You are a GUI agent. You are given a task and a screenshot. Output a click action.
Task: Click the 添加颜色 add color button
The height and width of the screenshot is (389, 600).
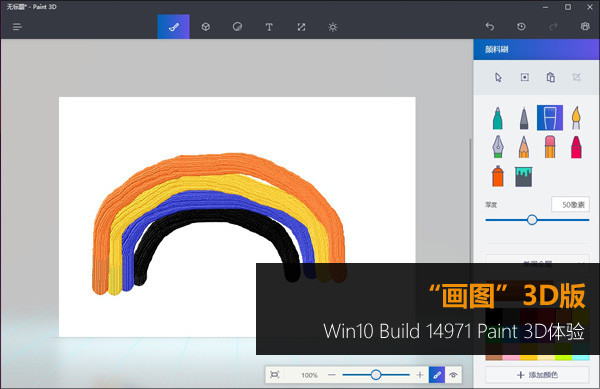[x=537, y=375]
